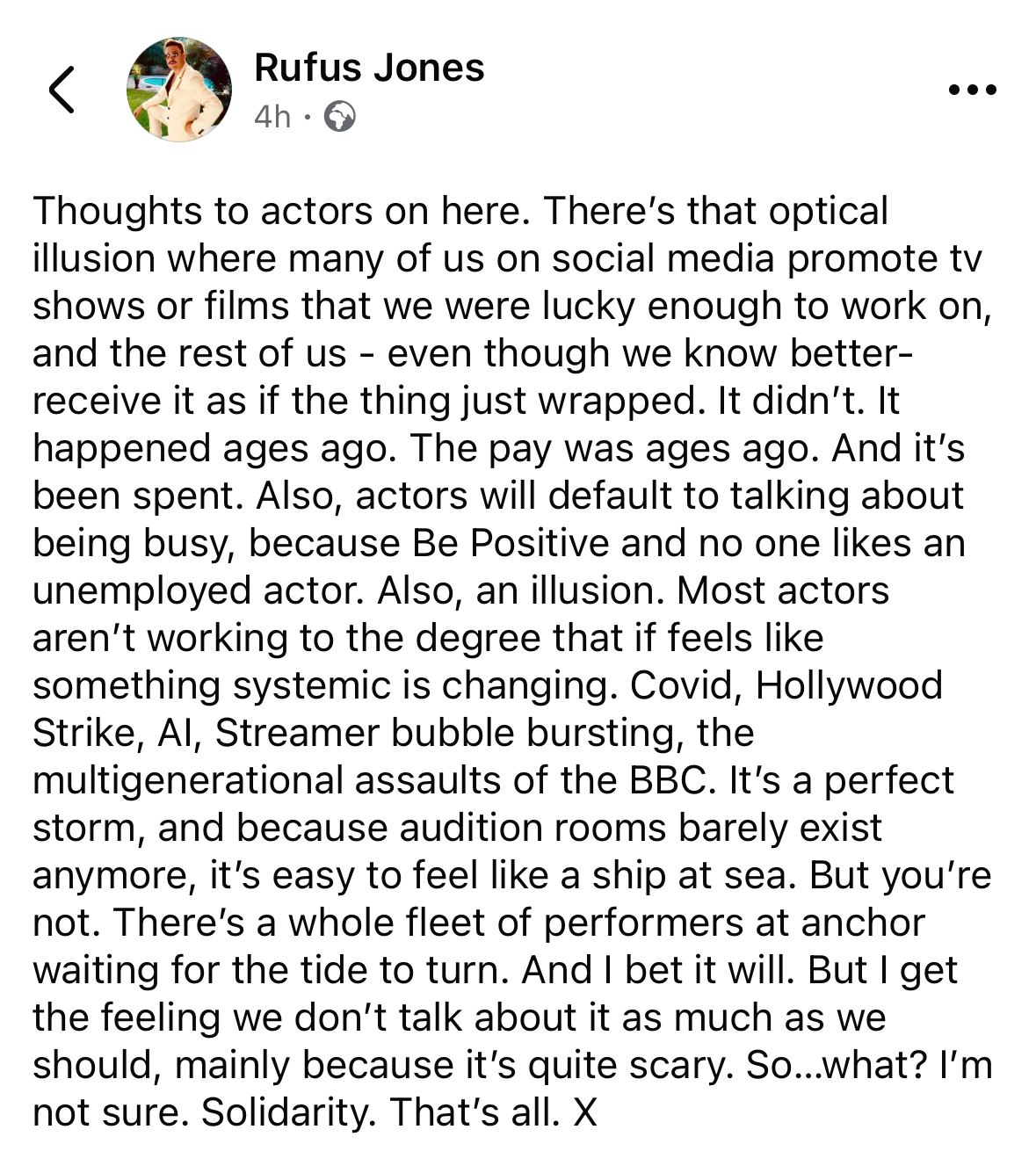Click the globe public audience icon
The width and height of the screenshot is (1036, 1173).
340,116
